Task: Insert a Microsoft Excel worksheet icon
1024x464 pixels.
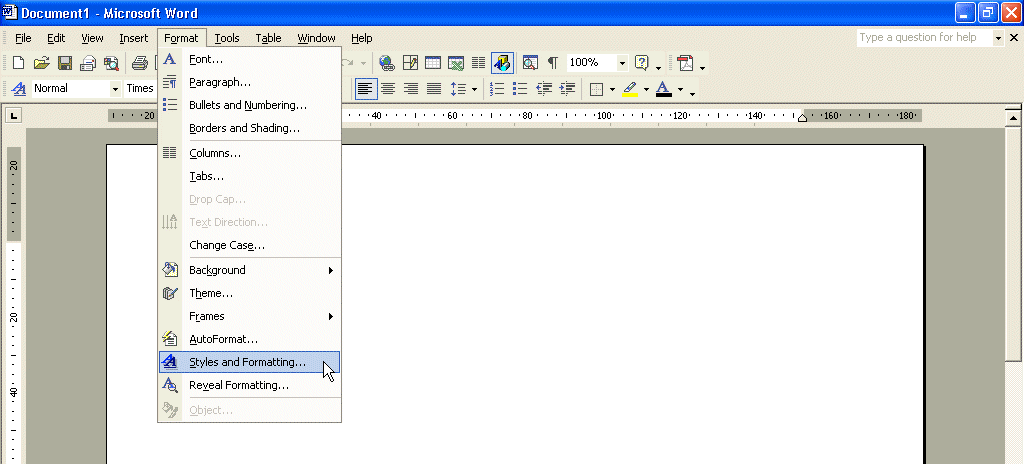Action: pos(456,63)
